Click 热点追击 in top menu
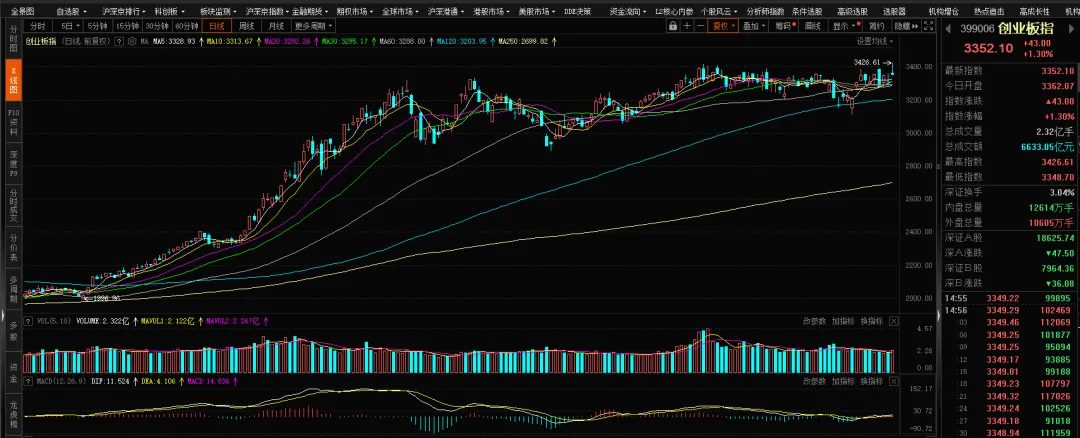This screenshot has height=438, width=1080. pyautogui.click(x=988, y=12)
